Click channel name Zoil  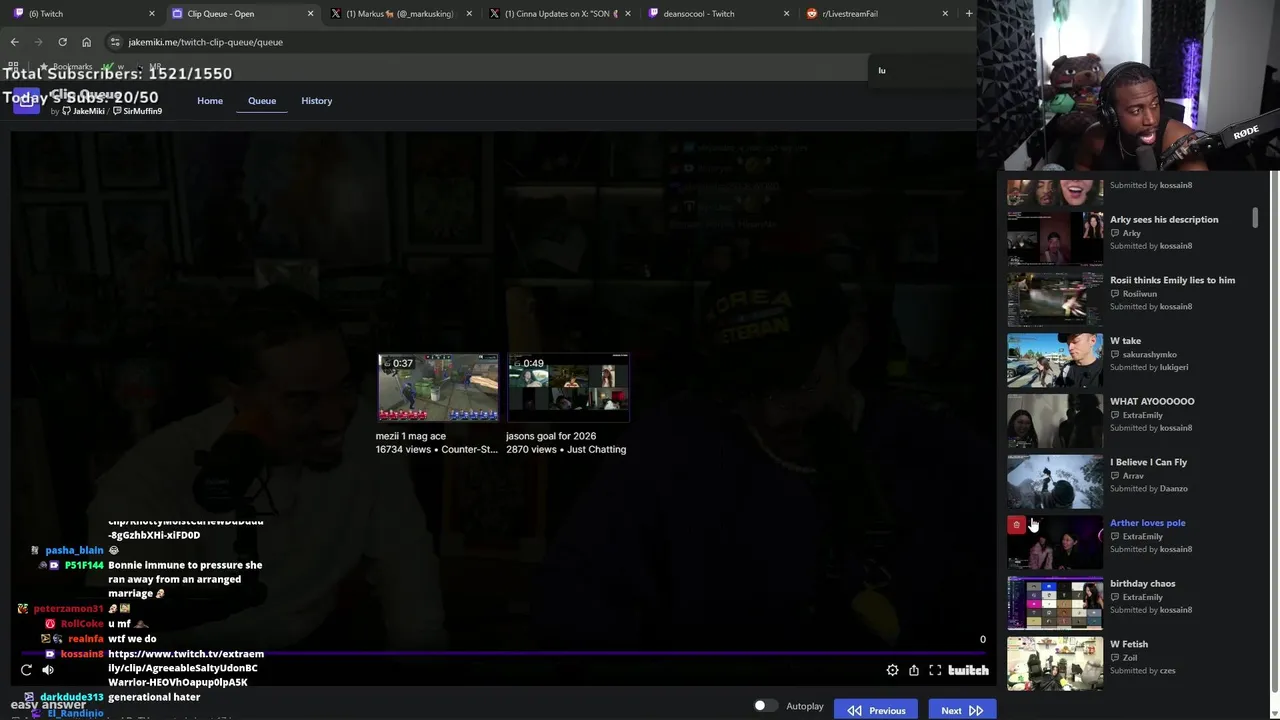1130,658
